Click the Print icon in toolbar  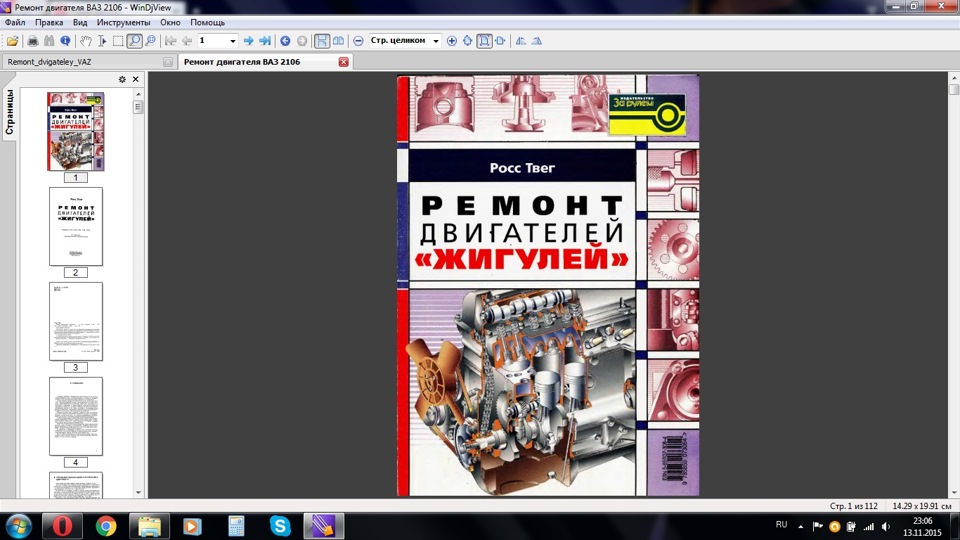tap(32, 41)
